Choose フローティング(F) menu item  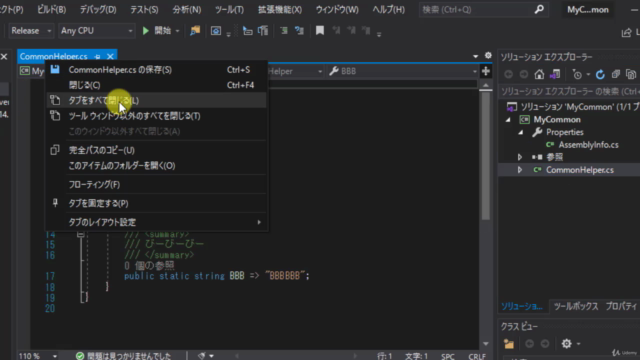pos(157,184)
